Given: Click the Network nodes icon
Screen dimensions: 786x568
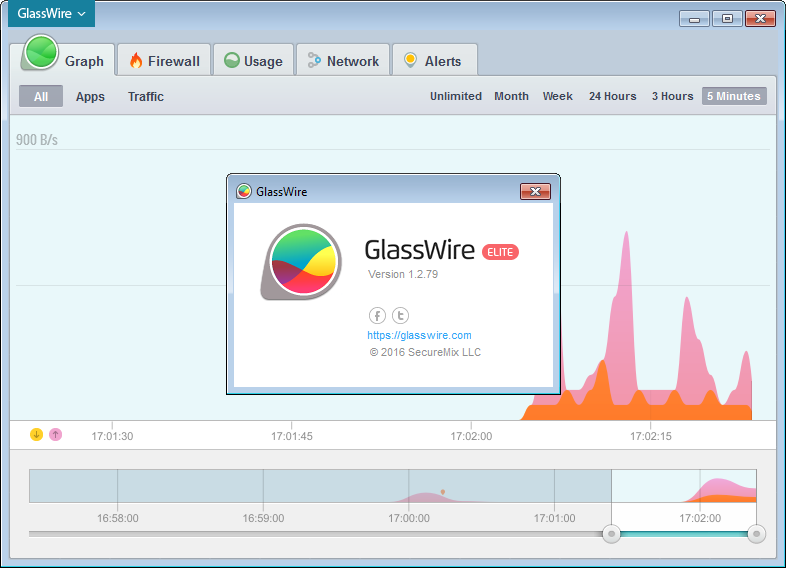Looking at the screenshot, I should pos(314,60).
